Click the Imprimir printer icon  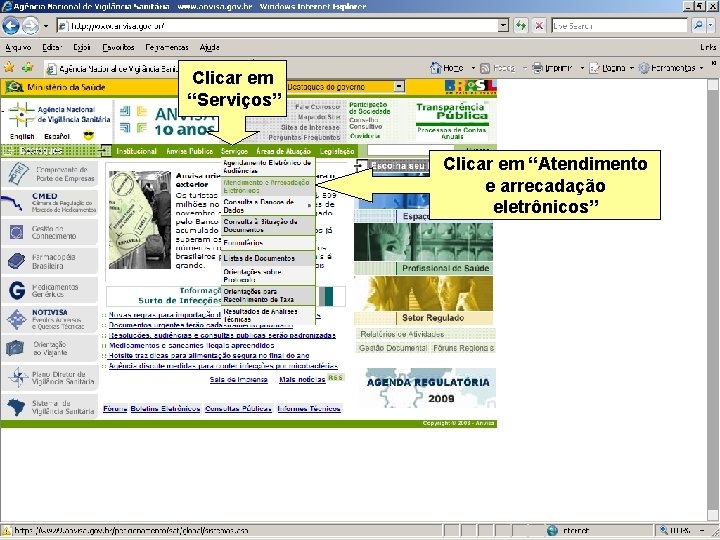click(537, 68)
